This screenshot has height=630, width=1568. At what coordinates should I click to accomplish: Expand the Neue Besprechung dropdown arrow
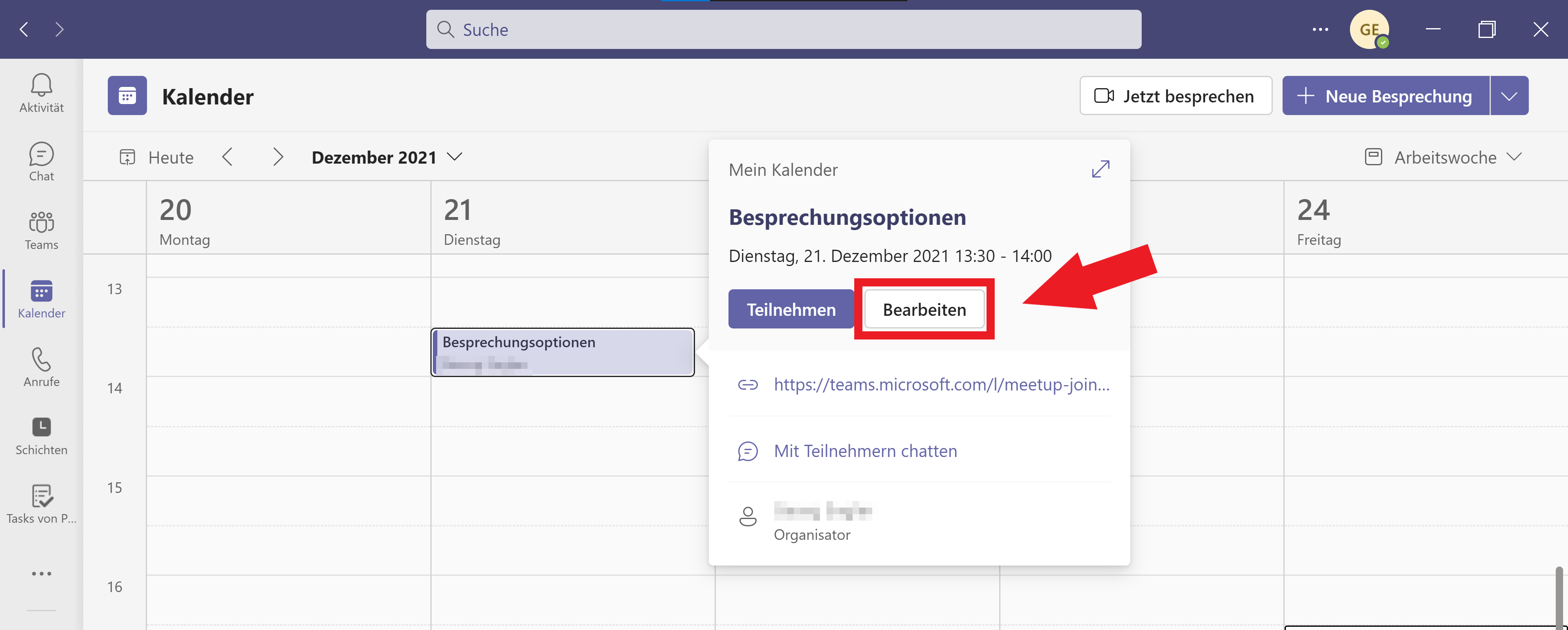1509,95
